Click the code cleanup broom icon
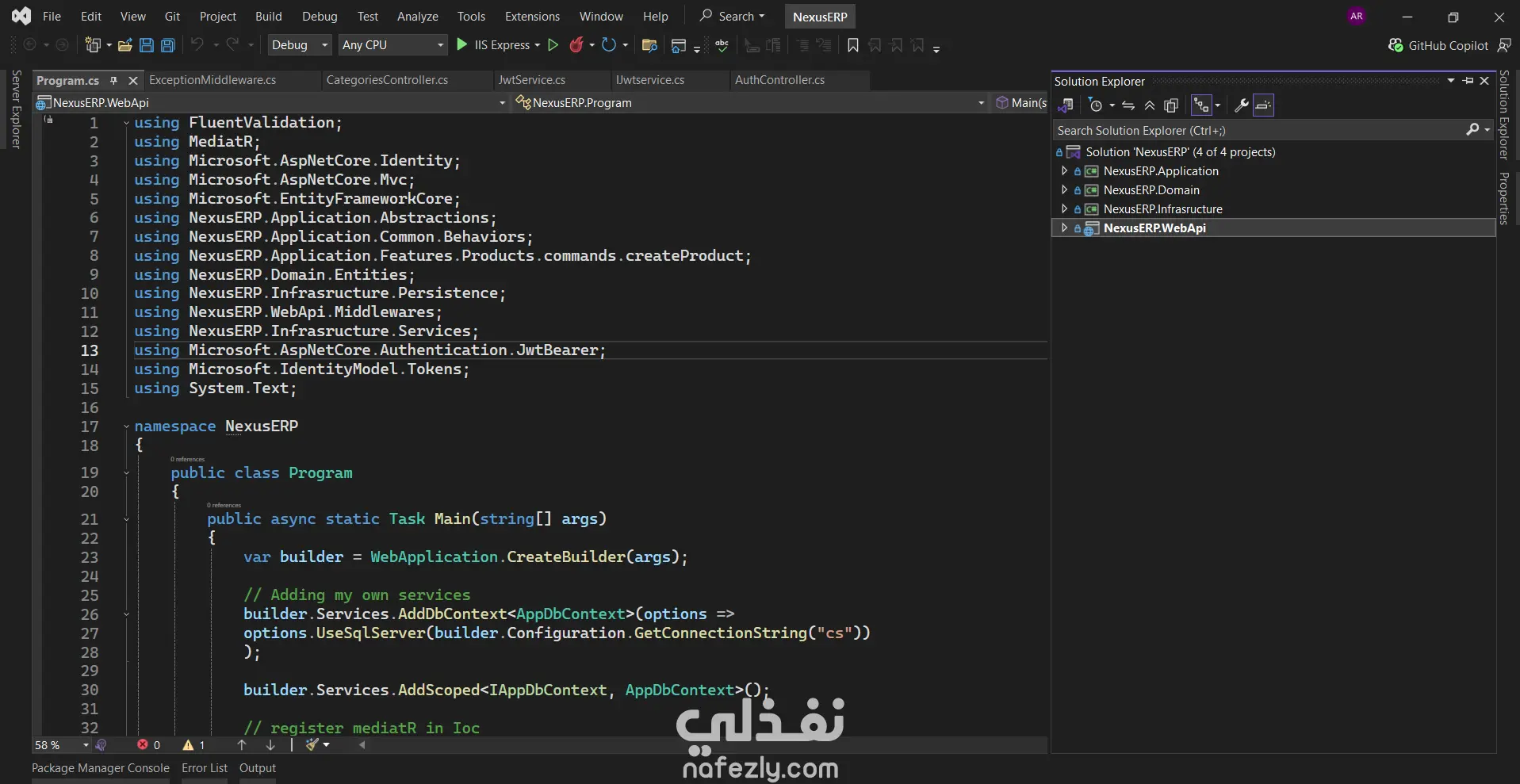This screenshot has height=784, width=1520. (x=312, y=745)
